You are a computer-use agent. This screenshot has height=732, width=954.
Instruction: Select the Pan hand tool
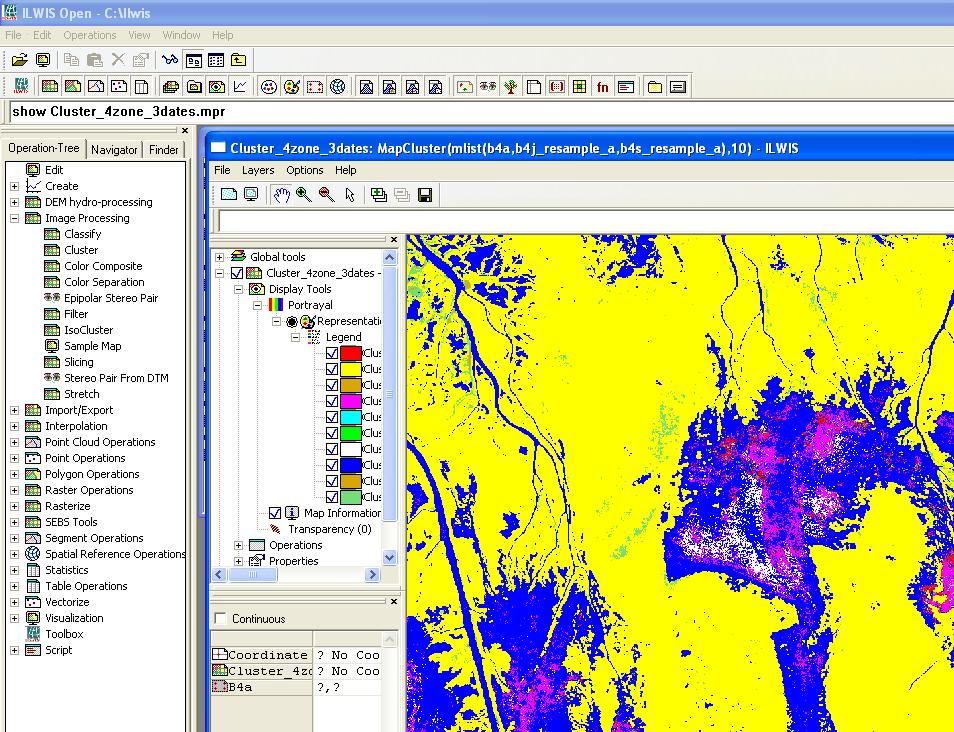coord(281,195)
